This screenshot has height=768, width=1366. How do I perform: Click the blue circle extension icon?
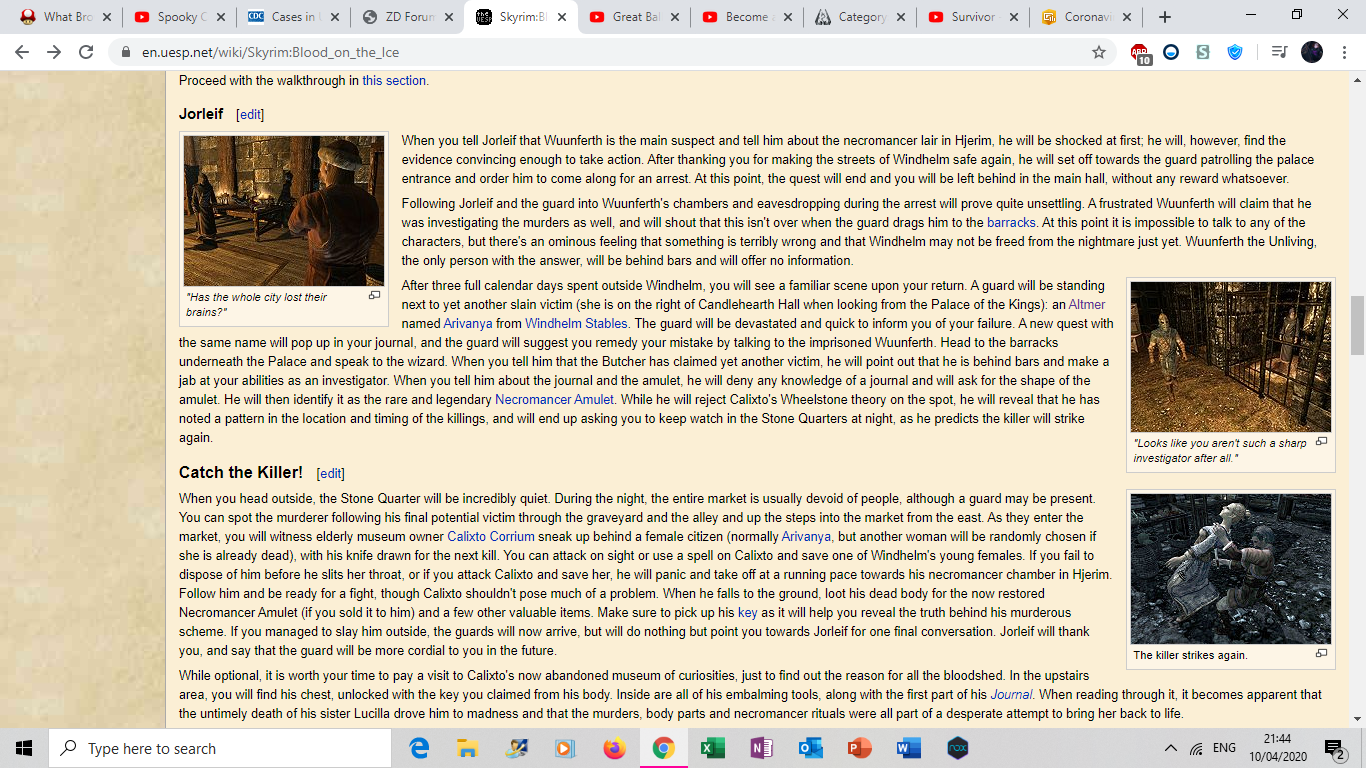pos(1171,52)
